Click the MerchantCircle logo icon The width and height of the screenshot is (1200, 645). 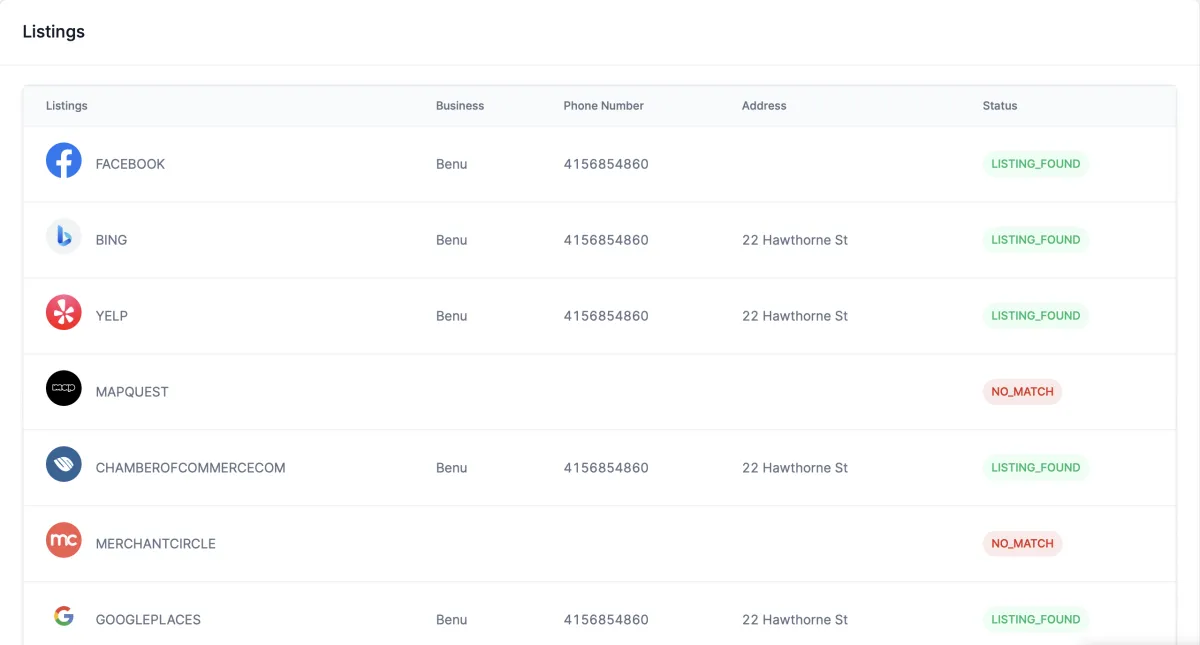pyautogui.click(x=64, y=540)
